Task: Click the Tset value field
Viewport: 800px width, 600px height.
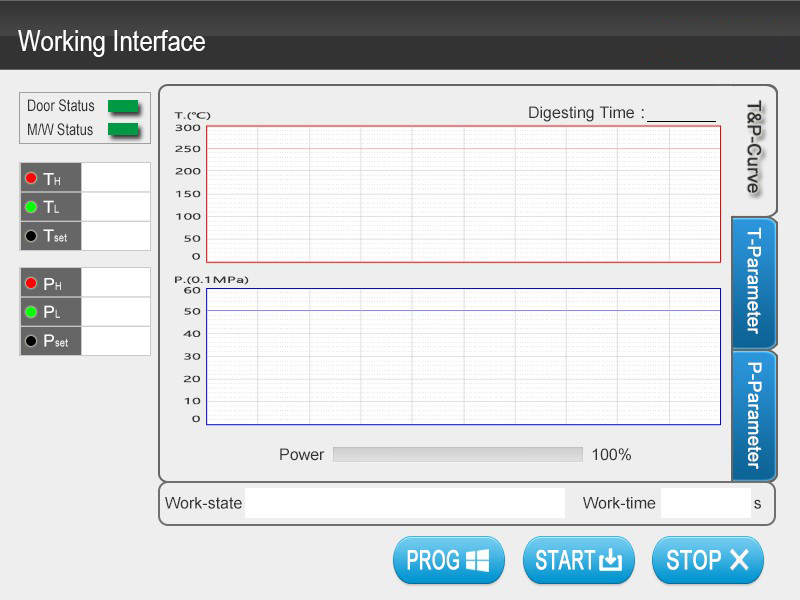Action: click(115, 236)
